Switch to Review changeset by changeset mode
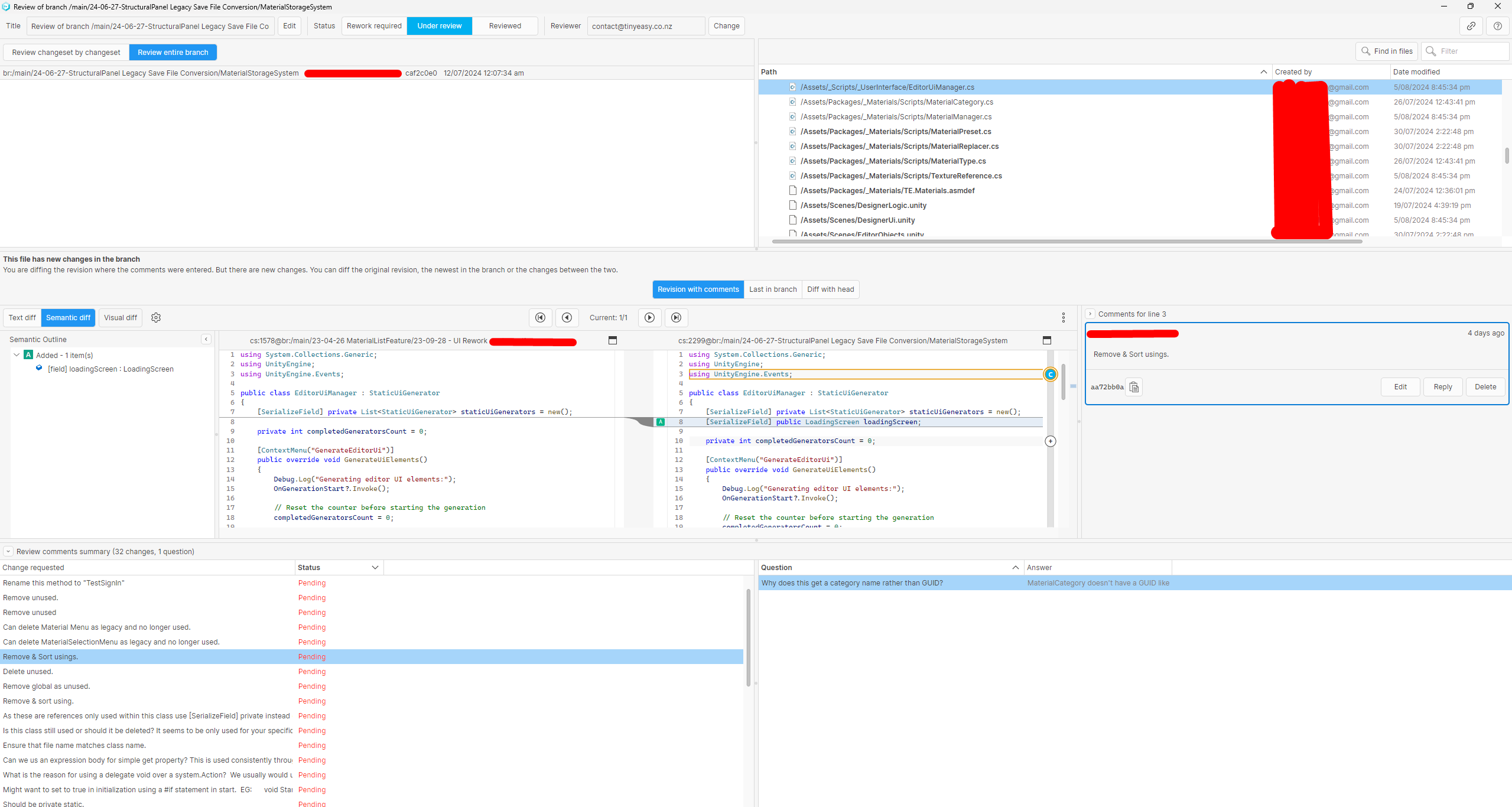Image resolution: width=1512 pixels, height=807 pixels. click(66, 53)
